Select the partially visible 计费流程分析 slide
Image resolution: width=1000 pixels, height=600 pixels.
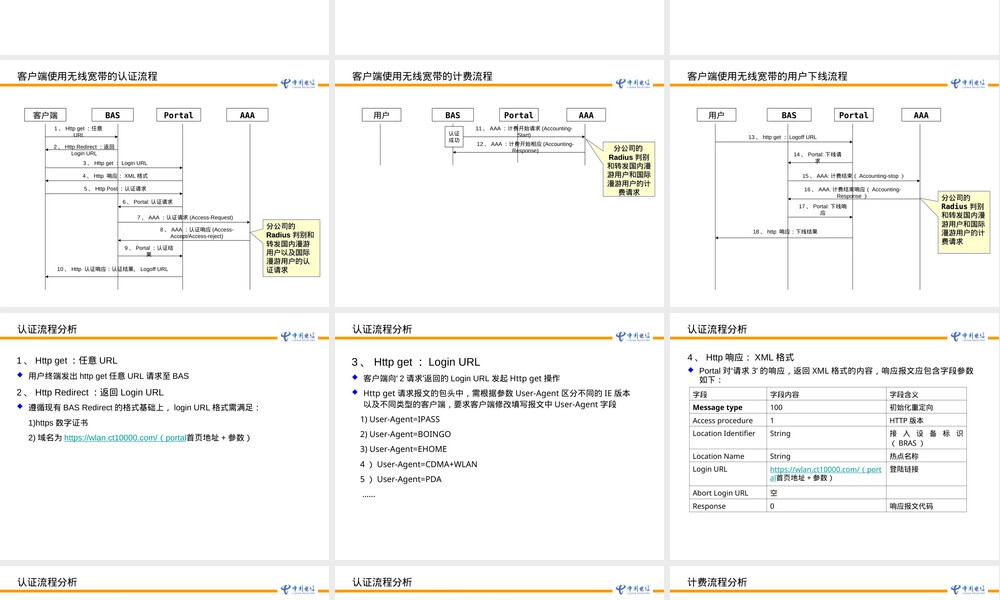coord(835,583)
